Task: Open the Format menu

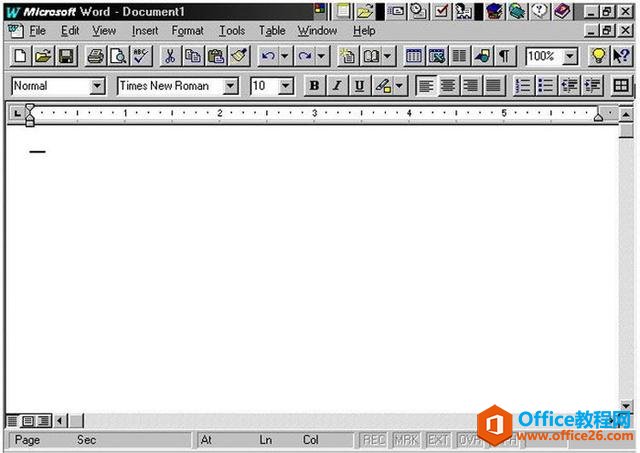Action: coord(187,31)
